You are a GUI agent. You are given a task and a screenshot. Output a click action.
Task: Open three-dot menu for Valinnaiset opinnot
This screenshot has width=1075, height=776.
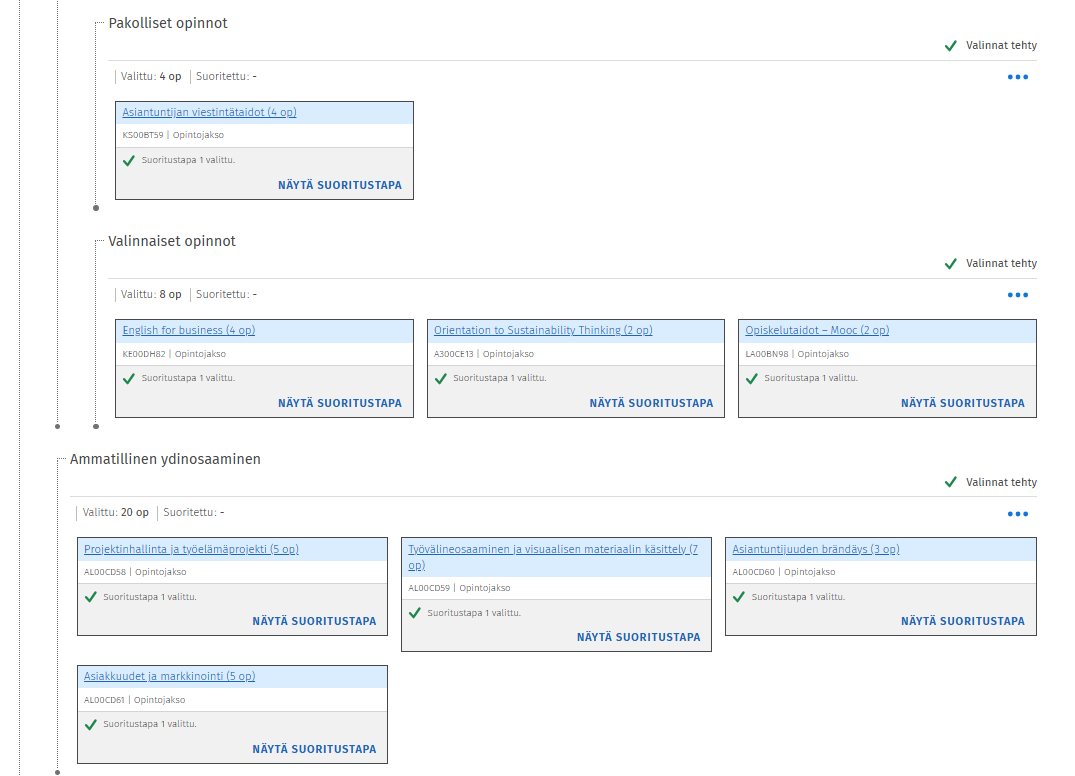(1017, 295)
